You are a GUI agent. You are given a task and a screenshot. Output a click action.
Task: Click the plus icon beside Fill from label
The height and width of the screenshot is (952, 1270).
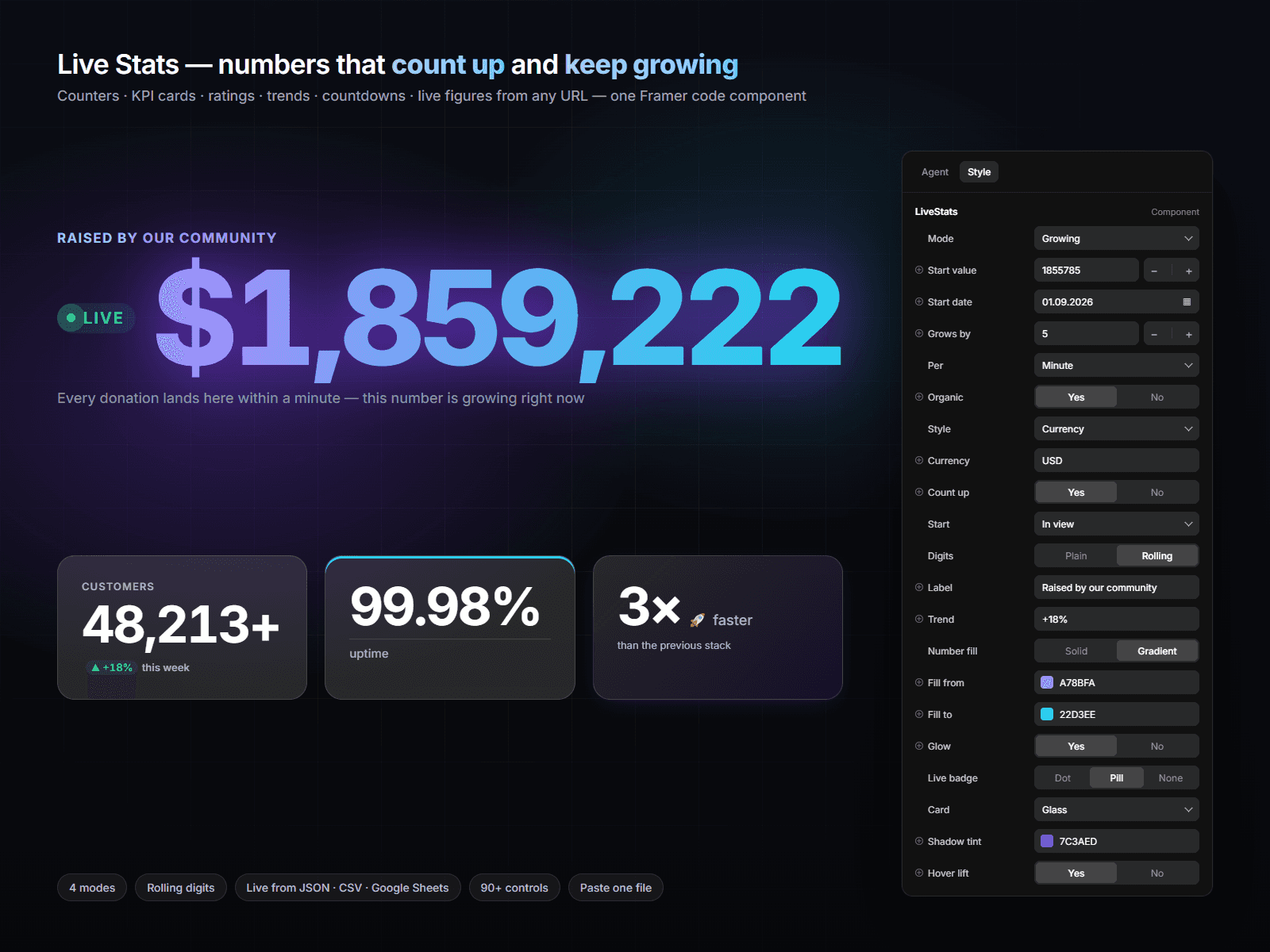pos(919,682)
